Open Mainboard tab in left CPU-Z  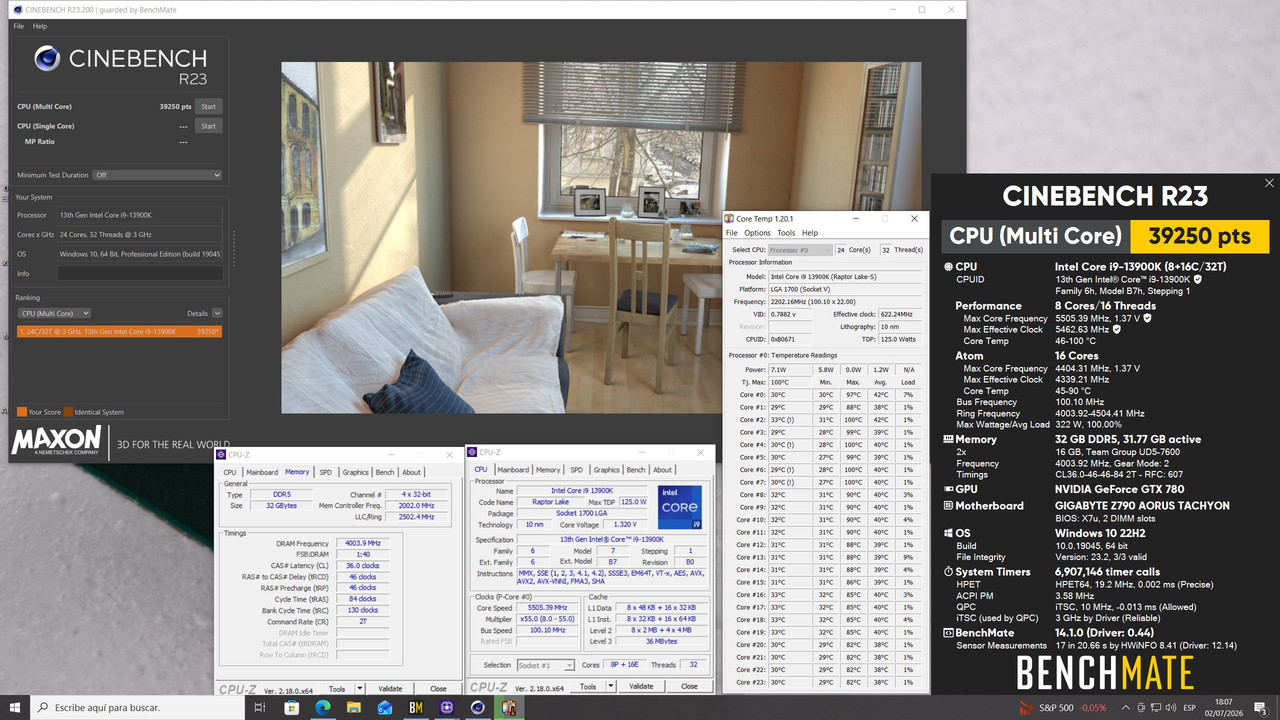262,472
